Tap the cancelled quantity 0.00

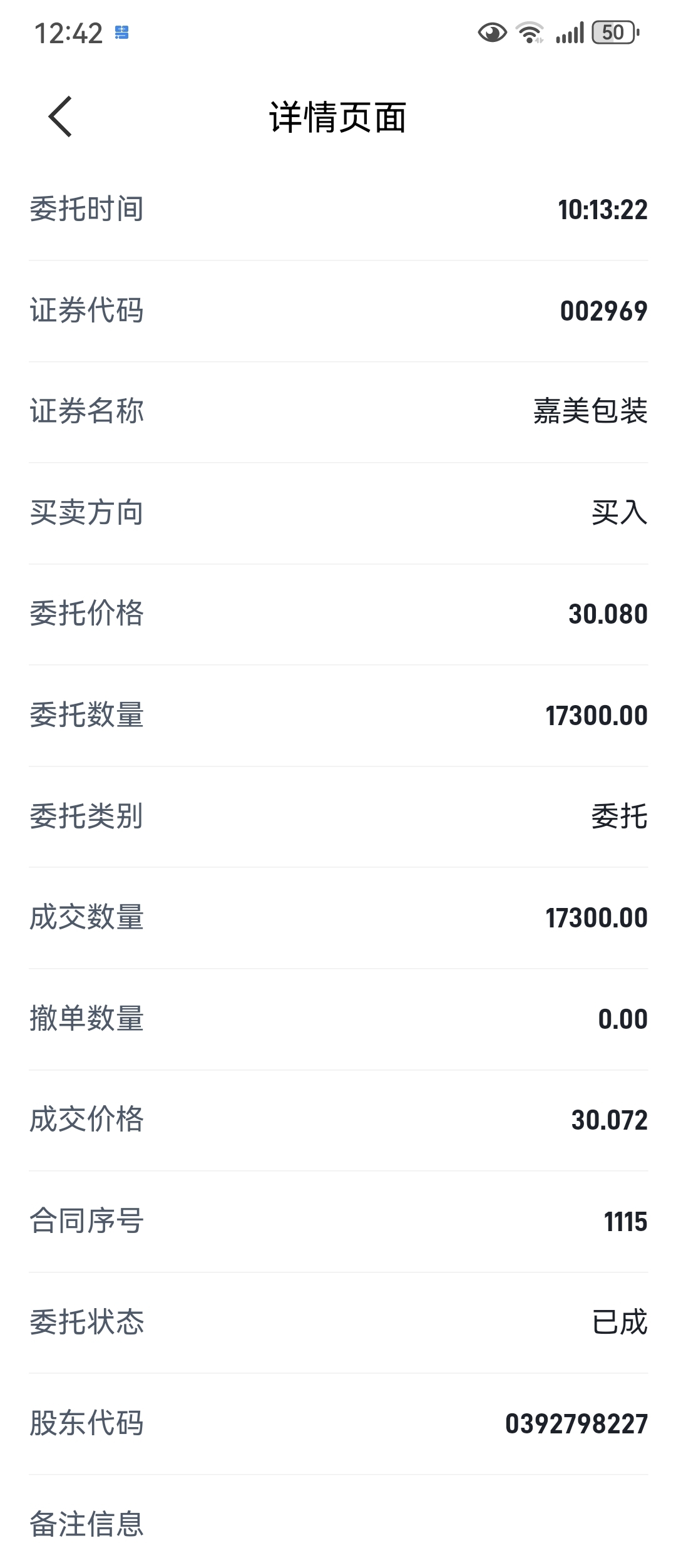click(x=622, y=1019)
